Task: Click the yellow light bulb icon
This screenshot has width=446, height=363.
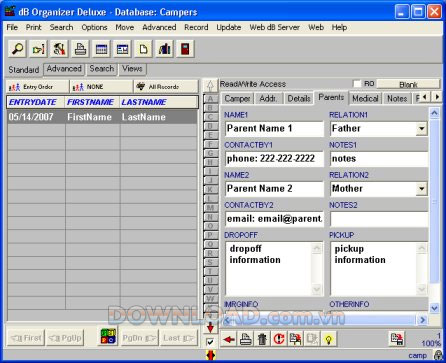Action: tap(329, 339)
